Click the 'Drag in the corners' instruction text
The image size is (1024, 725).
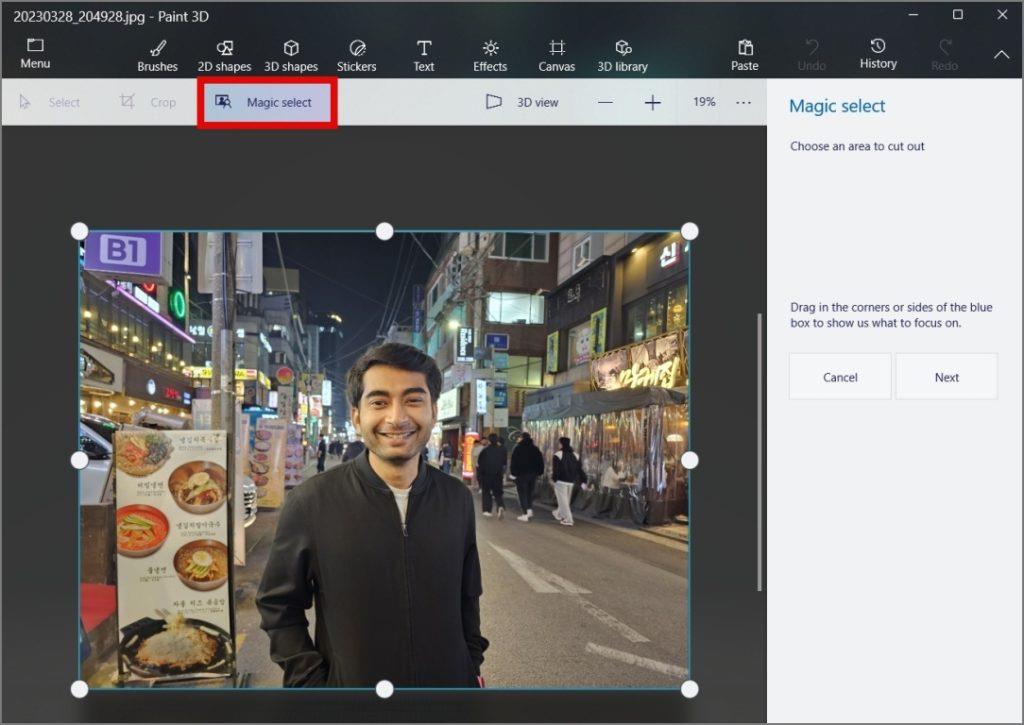[x=891, y=315]
